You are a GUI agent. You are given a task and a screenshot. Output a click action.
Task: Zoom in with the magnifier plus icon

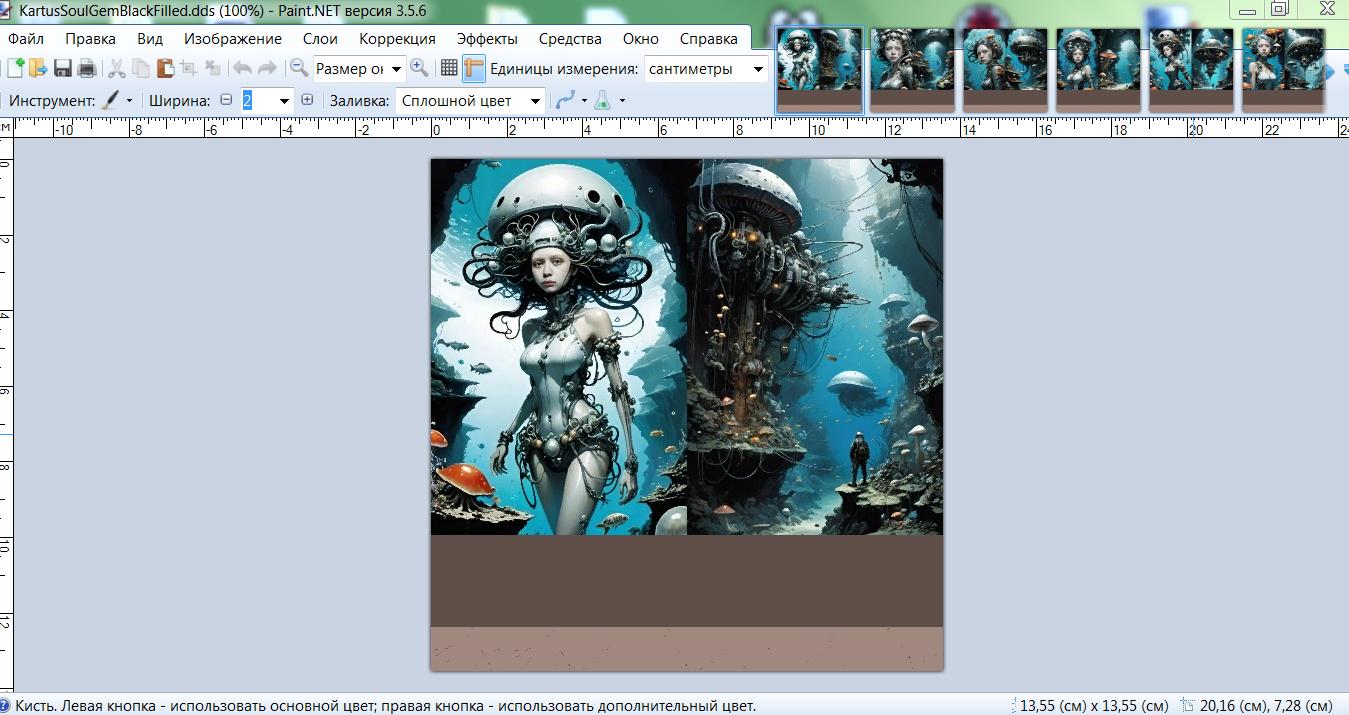420,68
